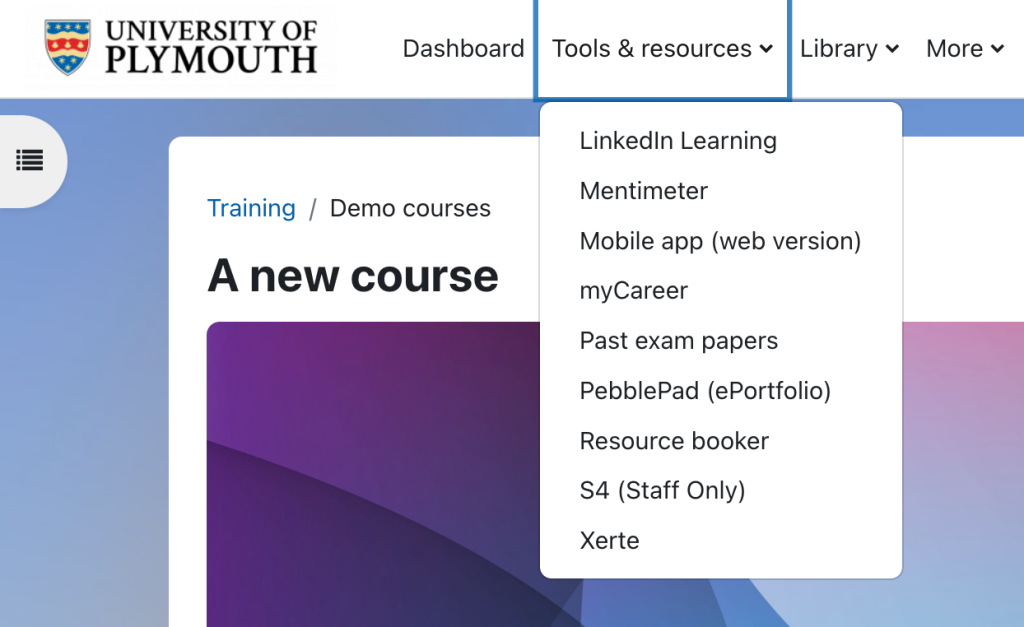Image resolution: width=1024 pixels, height=627 pixels.
Task: Open Mentimeter from Tools & resources
Action: [643, 190]
